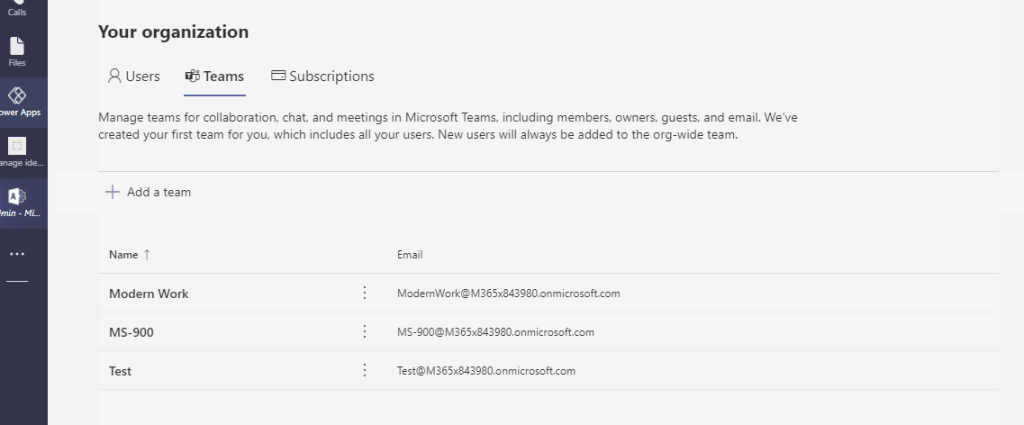Show more apps via sidebar ellipsis
Image resolution: width=1024 pixels, height=425 pixels.
pos(17,254)
